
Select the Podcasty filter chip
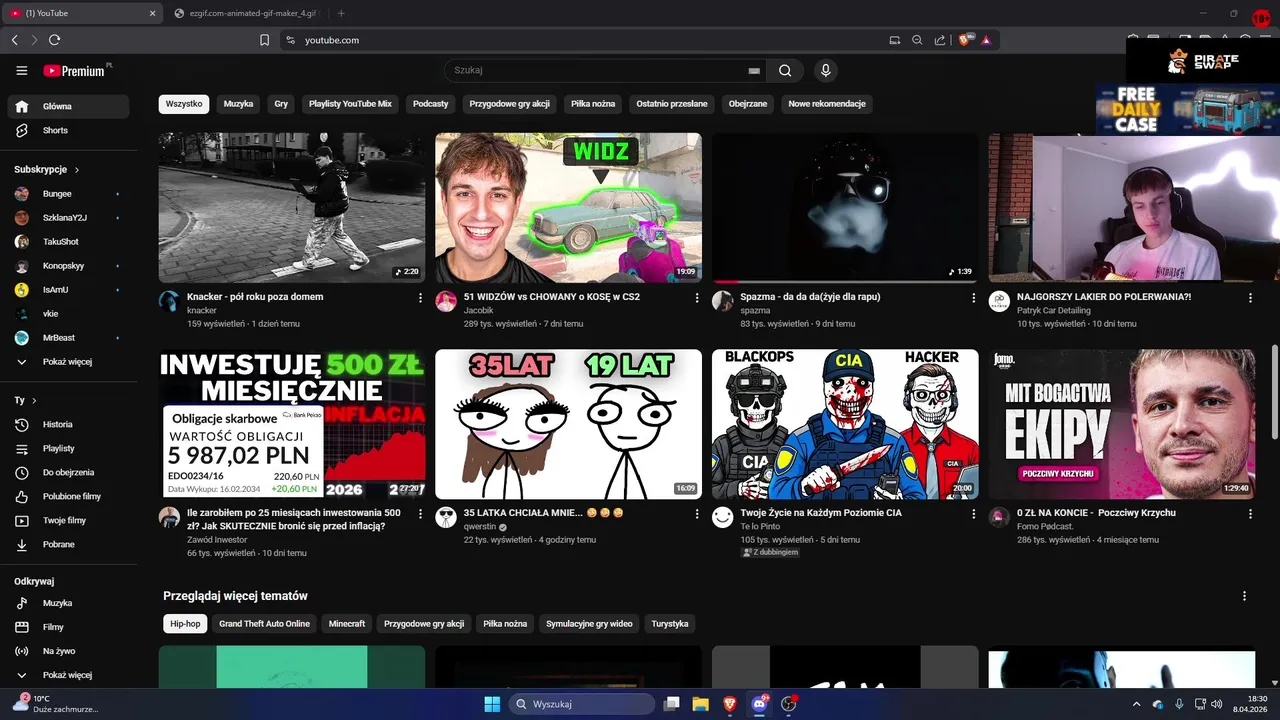[x=431, y=104]
